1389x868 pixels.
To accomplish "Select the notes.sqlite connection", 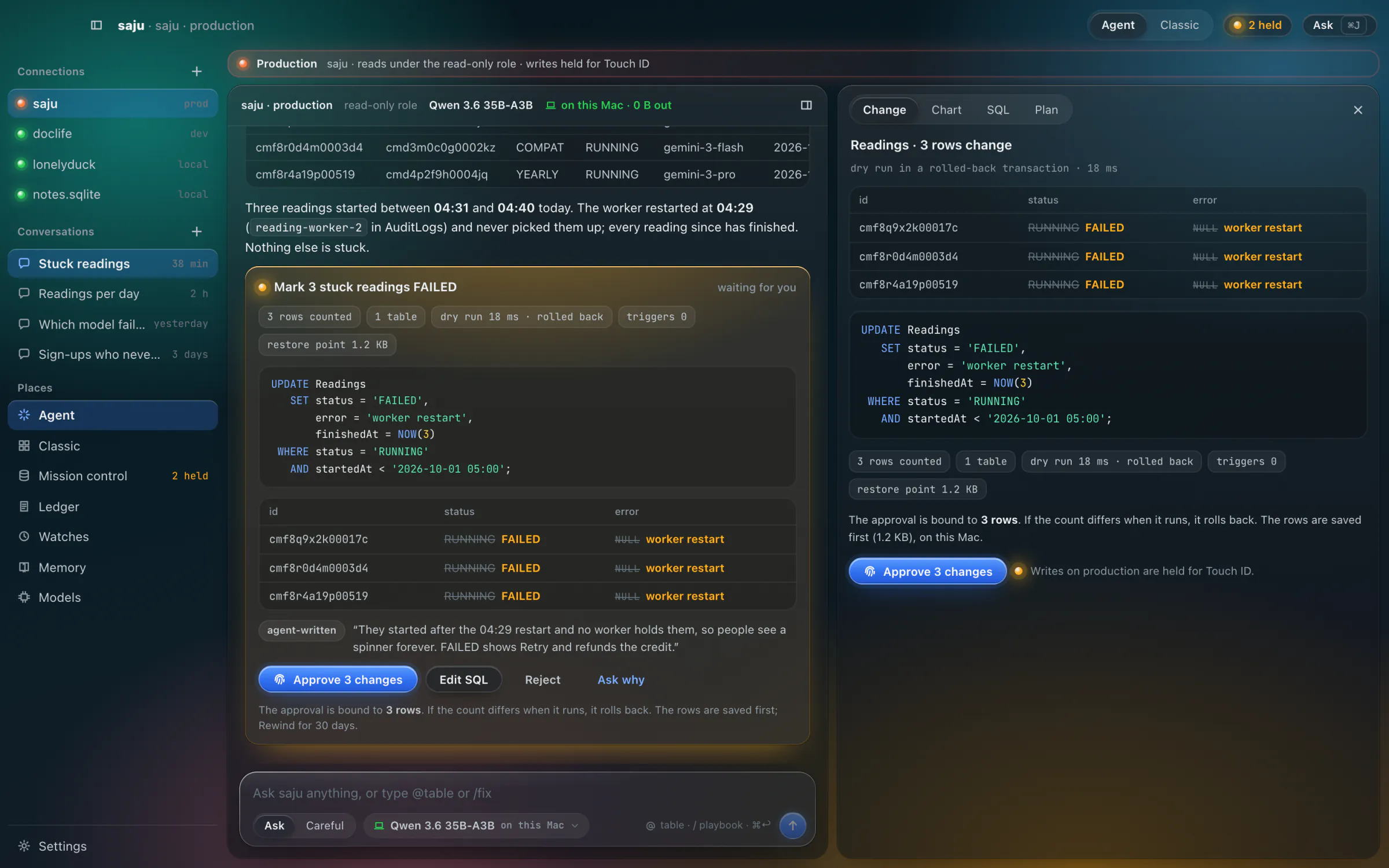I will click(x=113, y=194).
